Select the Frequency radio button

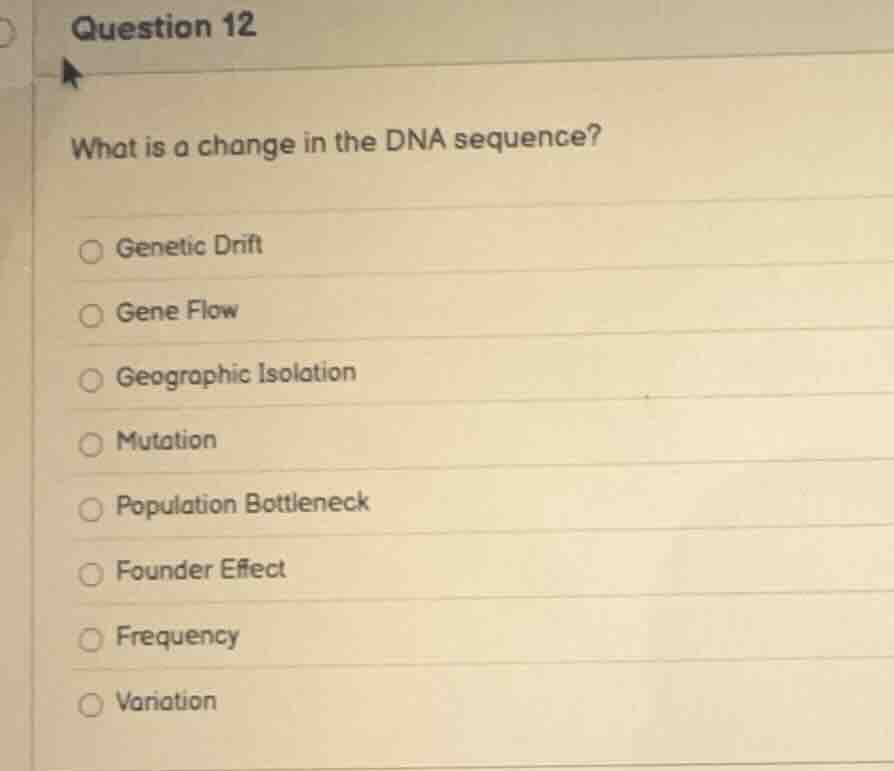(x=92, y=638)
